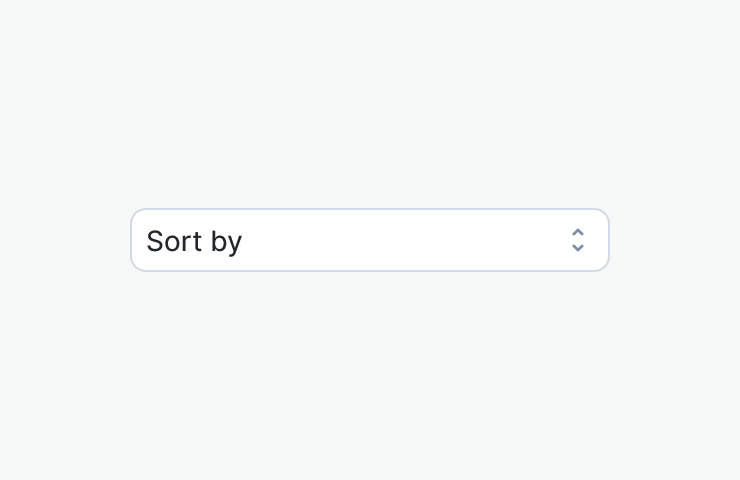This screenshot has width=740, height=480.
Task: Click the Sort by label text
Action: [x=194, y=241]
